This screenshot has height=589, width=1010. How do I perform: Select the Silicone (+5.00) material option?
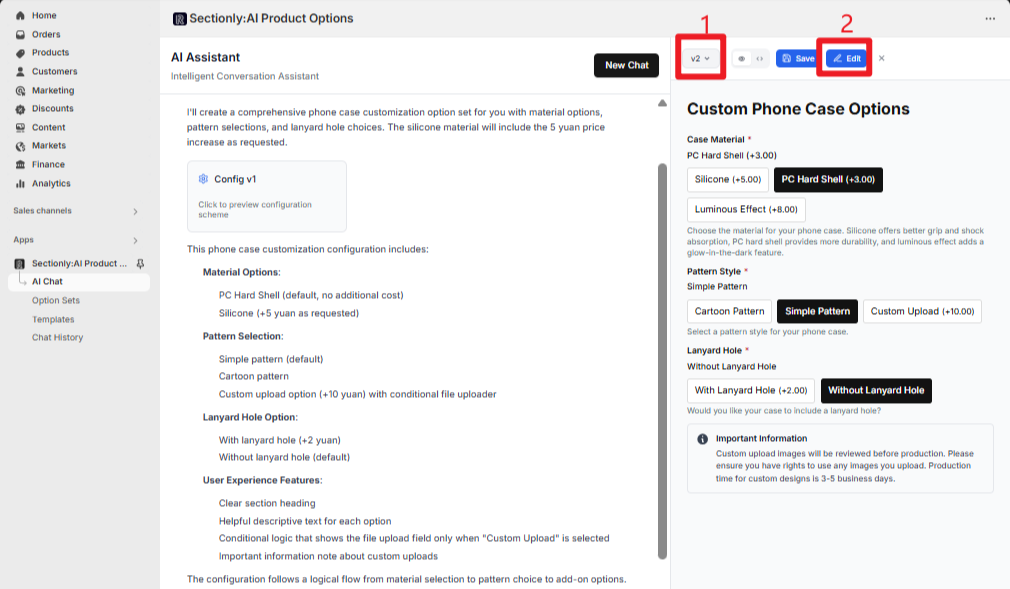[x=727, y=180]
